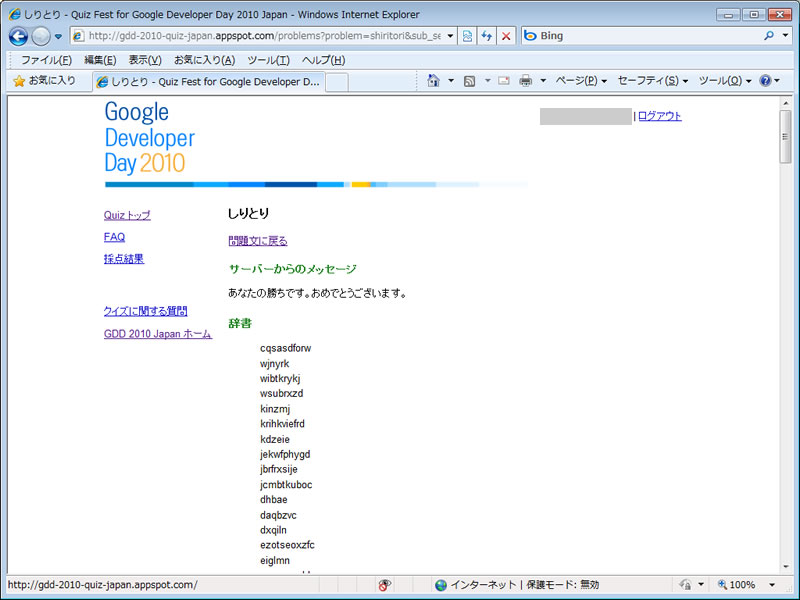Viewport: 800px width, 600px height.
Task: Click the Stop loading X icon
Action: click(506, 36)
